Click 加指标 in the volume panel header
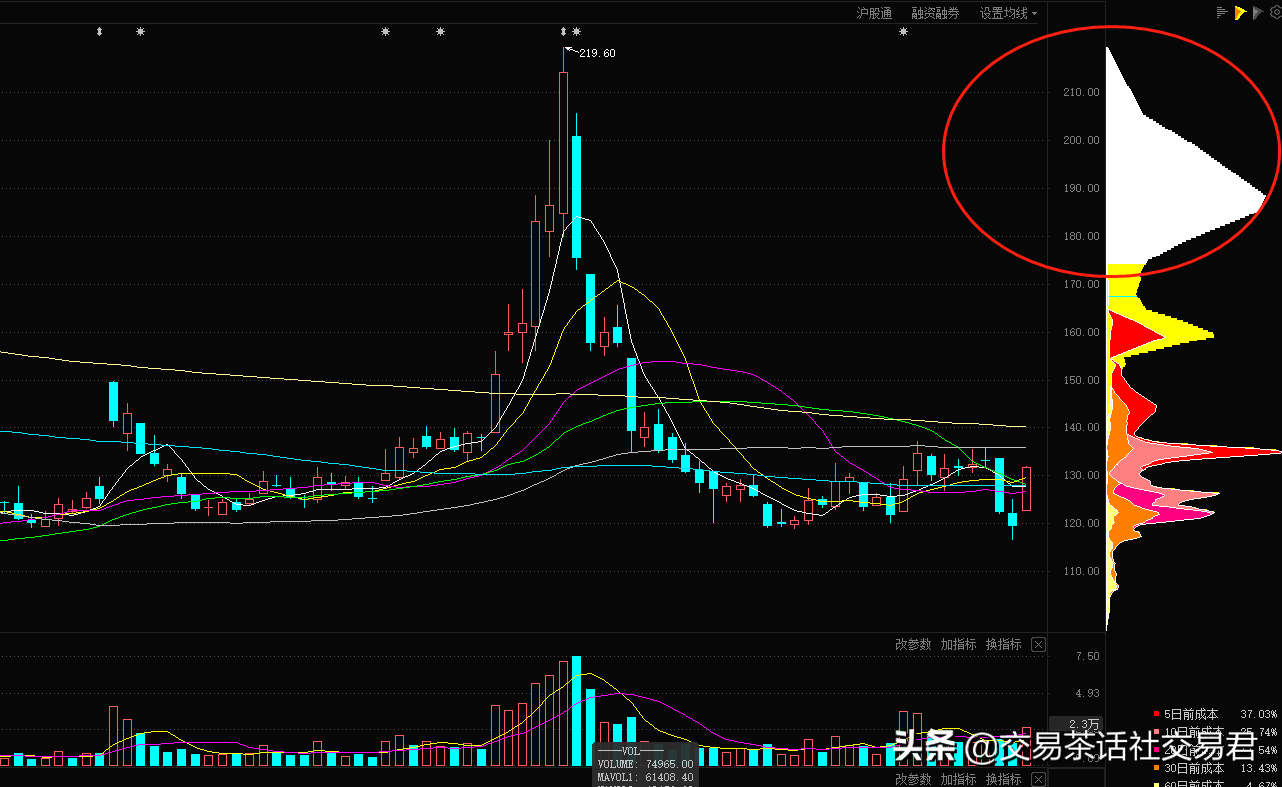The width and height of the screenshot is (1282, 787). click(x=958, y=644)
